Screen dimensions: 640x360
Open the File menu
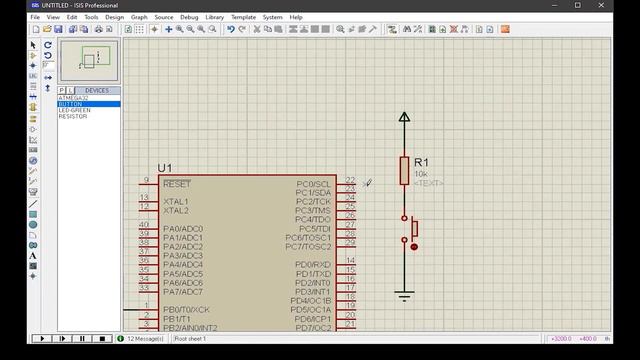(x=35, y=17)
